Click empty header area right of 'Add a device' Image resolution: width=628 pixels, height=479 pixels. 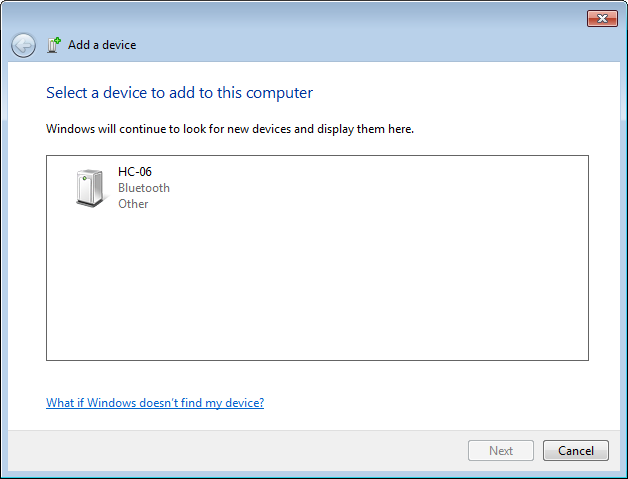tap(380, 45)
